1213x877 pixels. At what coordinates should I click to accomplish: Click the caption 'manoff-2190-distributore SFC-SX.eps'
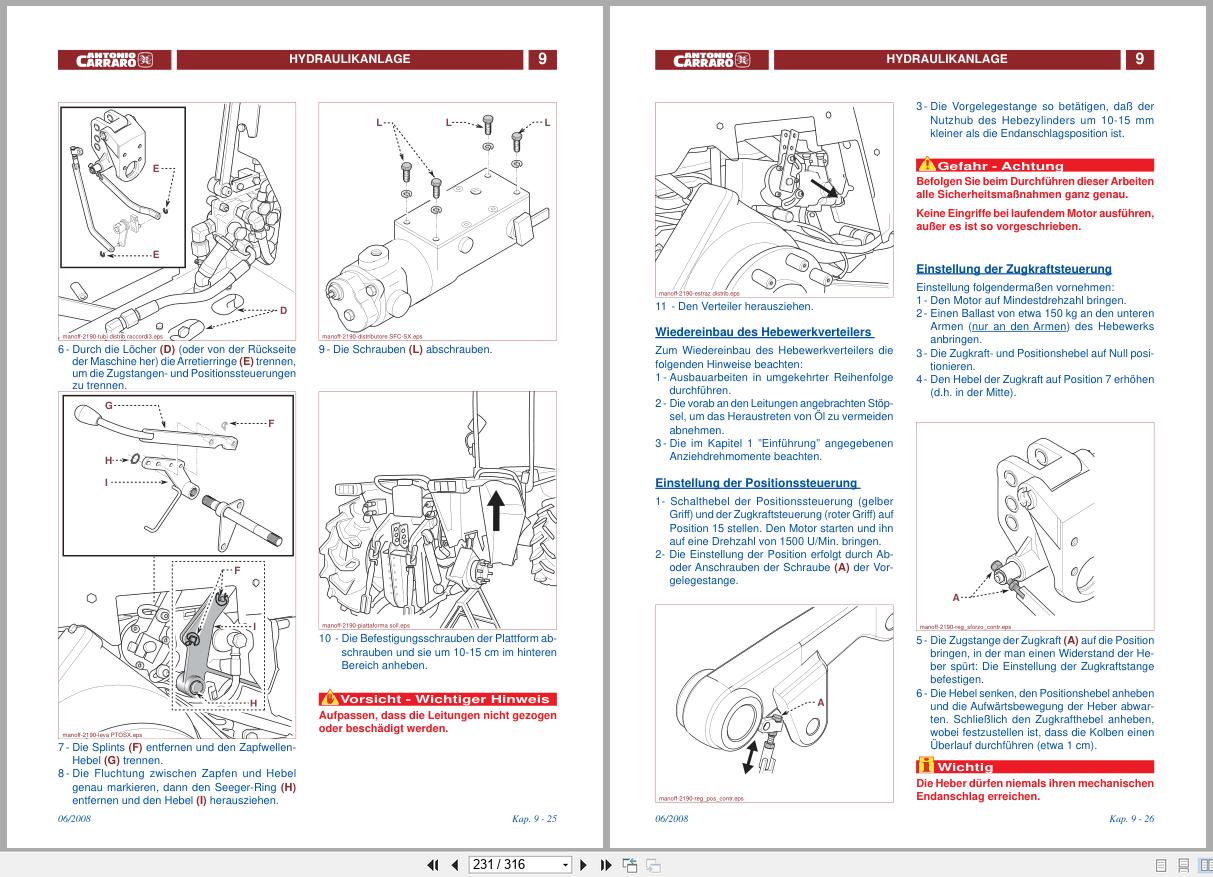[372, 337]
